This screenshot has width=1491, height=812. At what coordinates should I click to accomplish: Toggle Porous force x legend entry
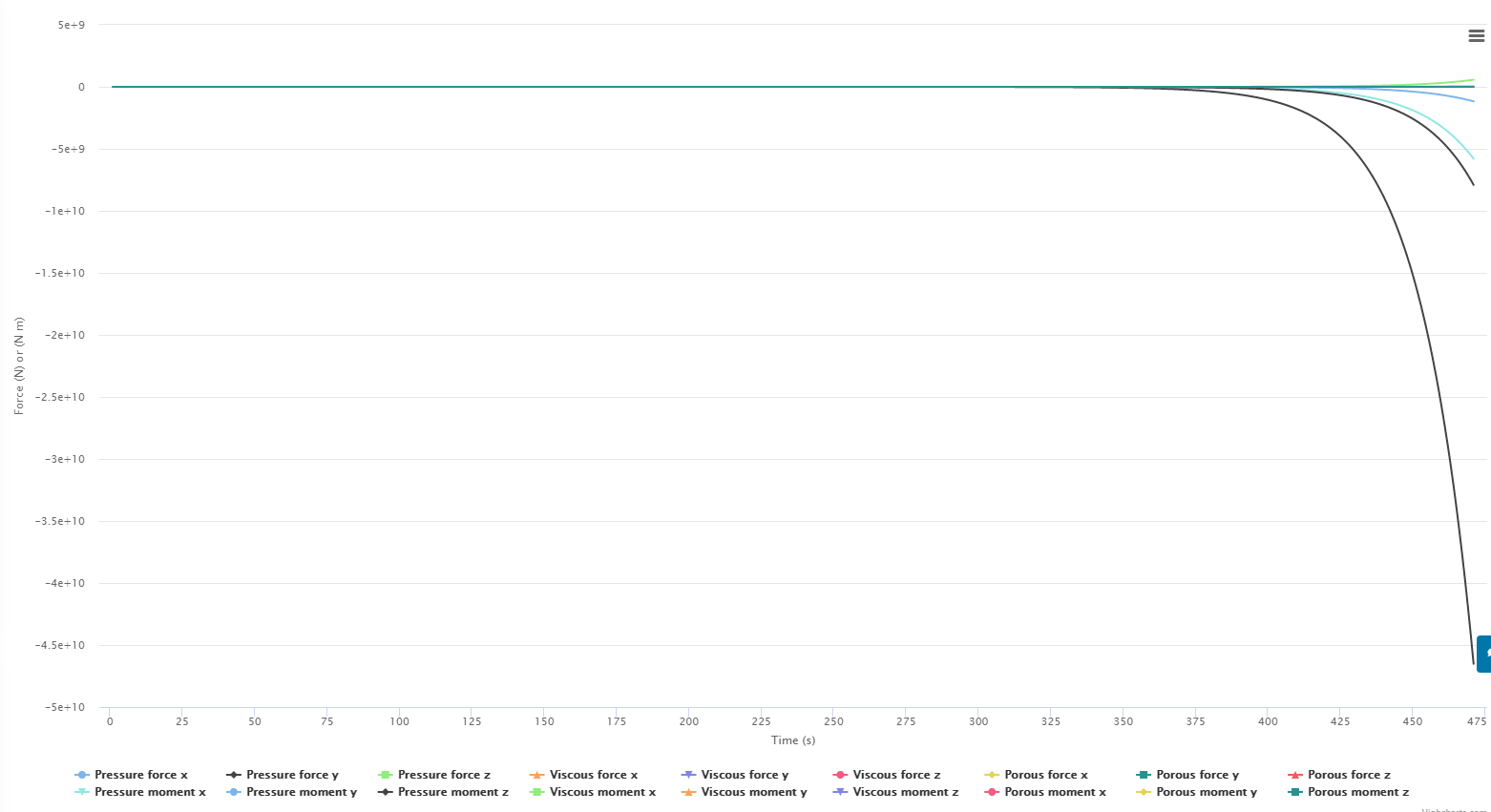[x=1045, y=775]
